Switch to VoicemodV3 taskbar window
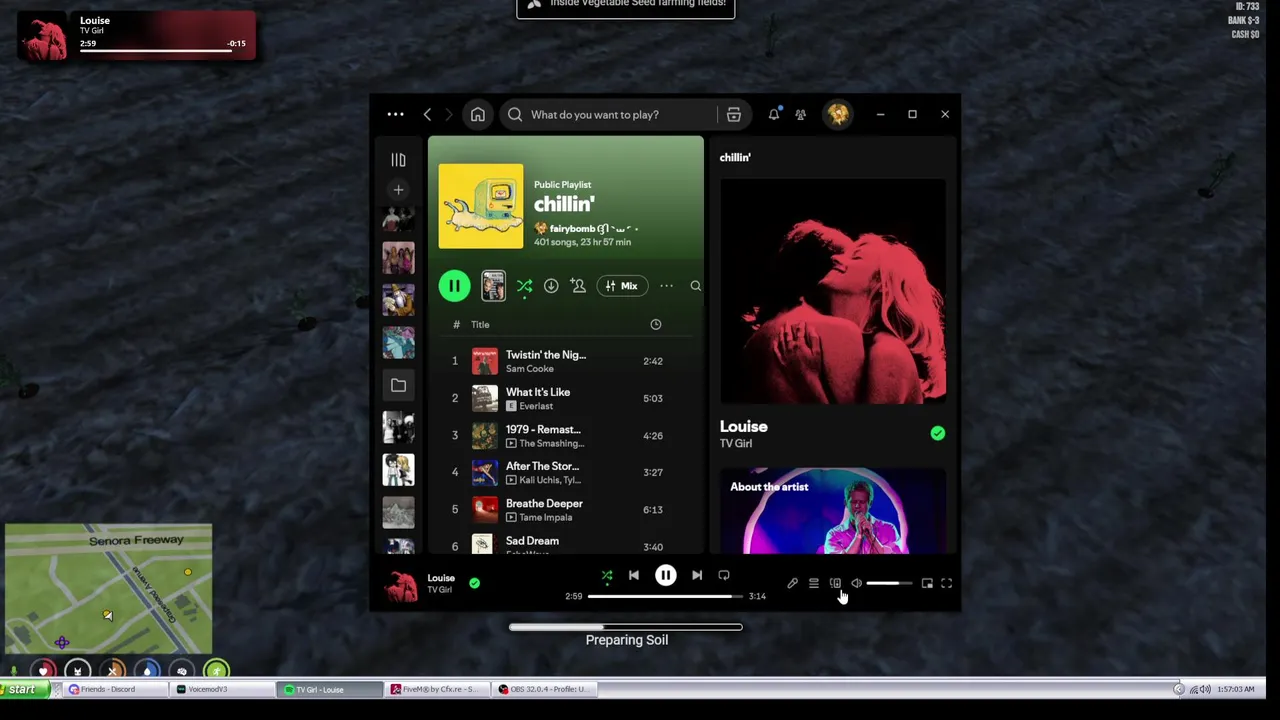The height and width of the screenshot is (720, 1280). coord(222,689)
